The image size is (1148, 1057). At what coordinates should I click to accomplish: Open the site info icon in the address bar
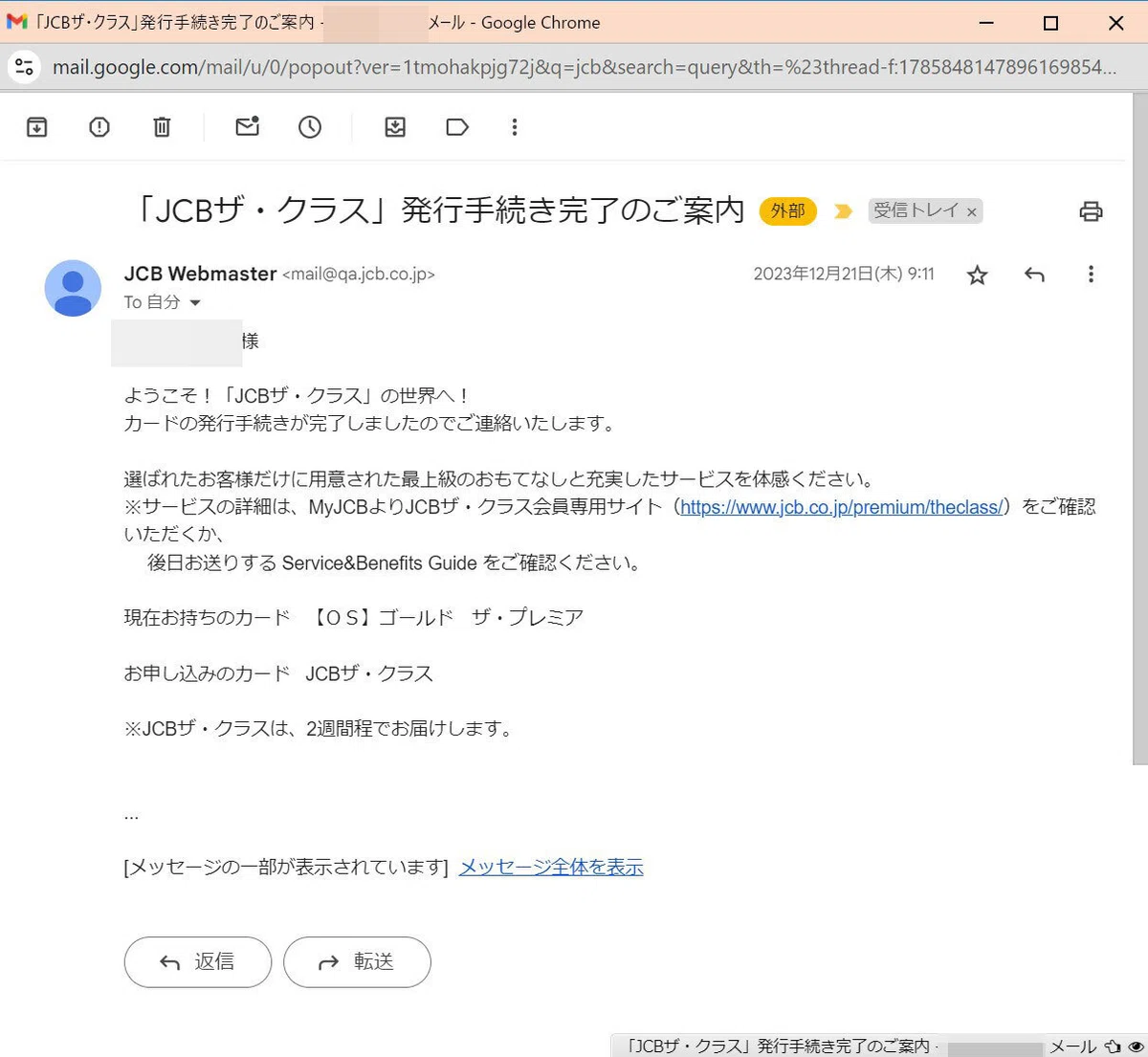[25, 67]
